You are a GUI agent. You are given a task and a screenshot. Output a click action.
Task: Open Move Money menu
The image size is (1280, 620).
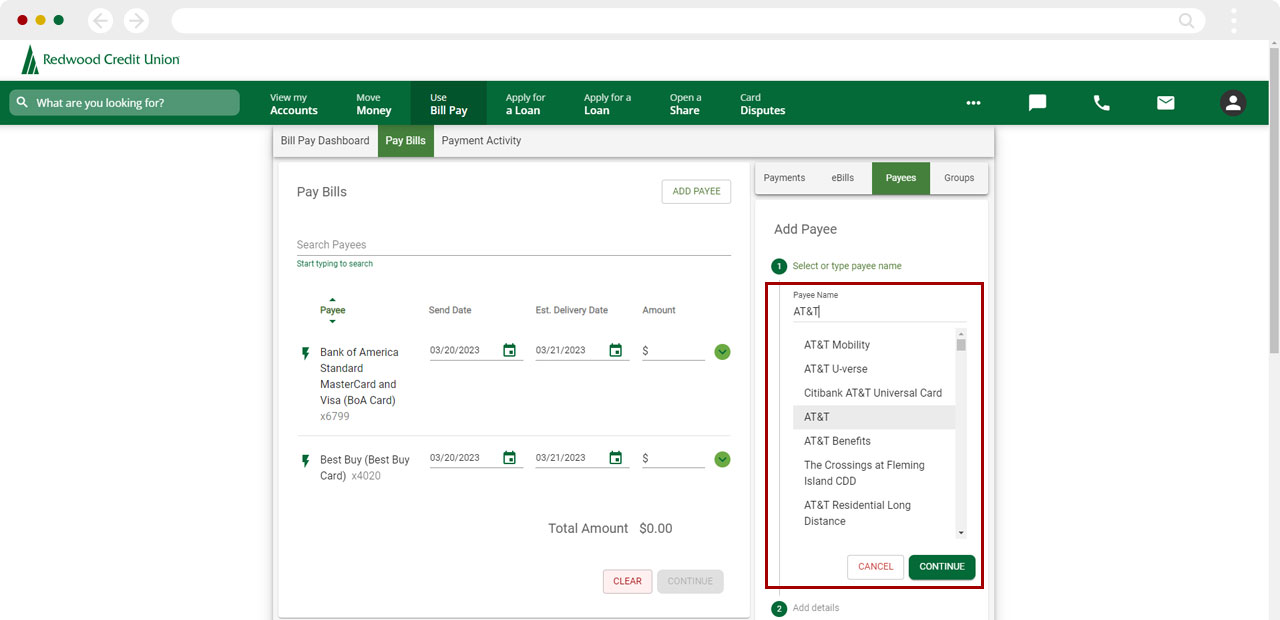374,104
